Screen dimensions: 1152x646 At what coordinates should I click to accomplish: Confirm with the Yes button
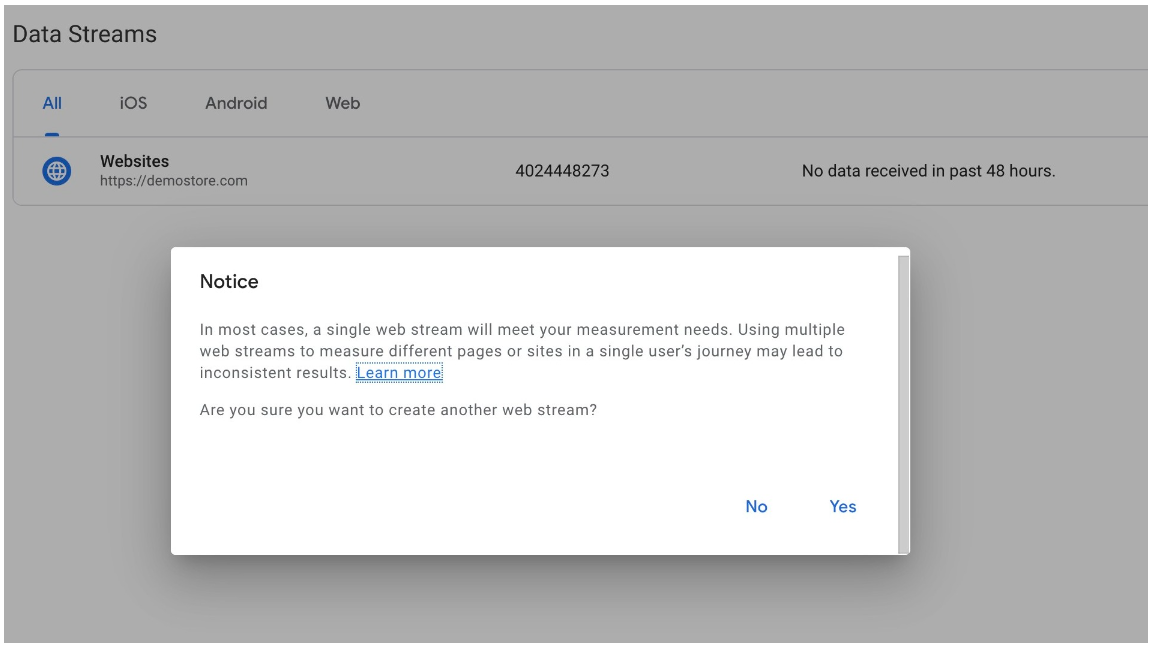(842, 507)
